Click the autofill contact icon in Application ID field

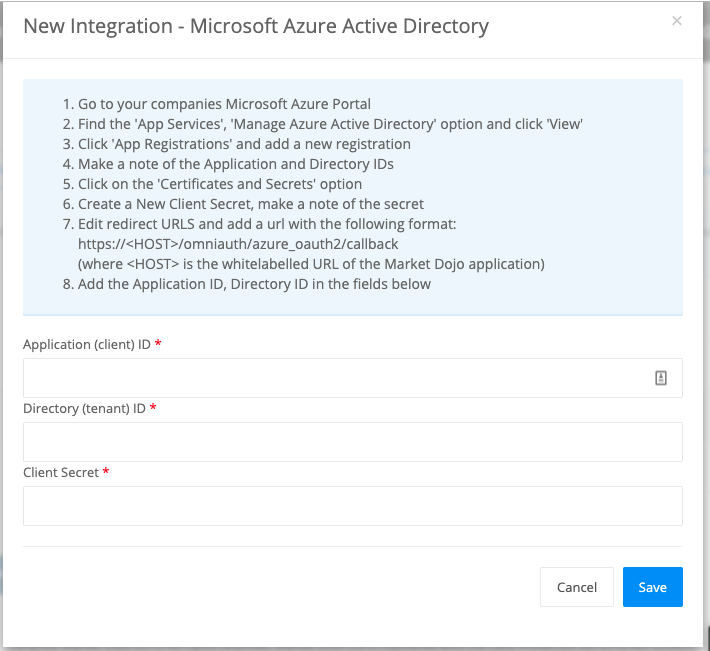click(661, 378)
